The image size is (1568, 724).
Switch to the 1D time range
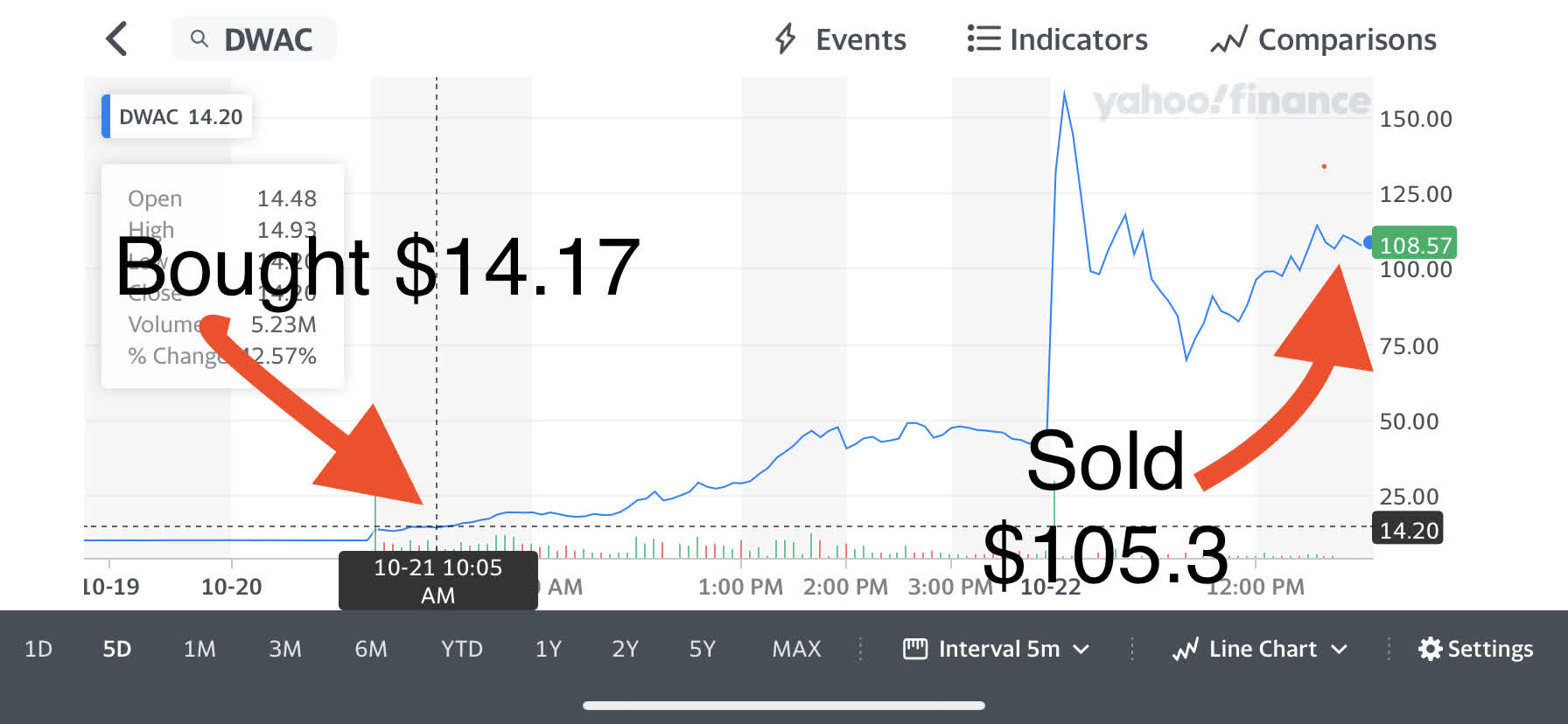click(38, 649)
